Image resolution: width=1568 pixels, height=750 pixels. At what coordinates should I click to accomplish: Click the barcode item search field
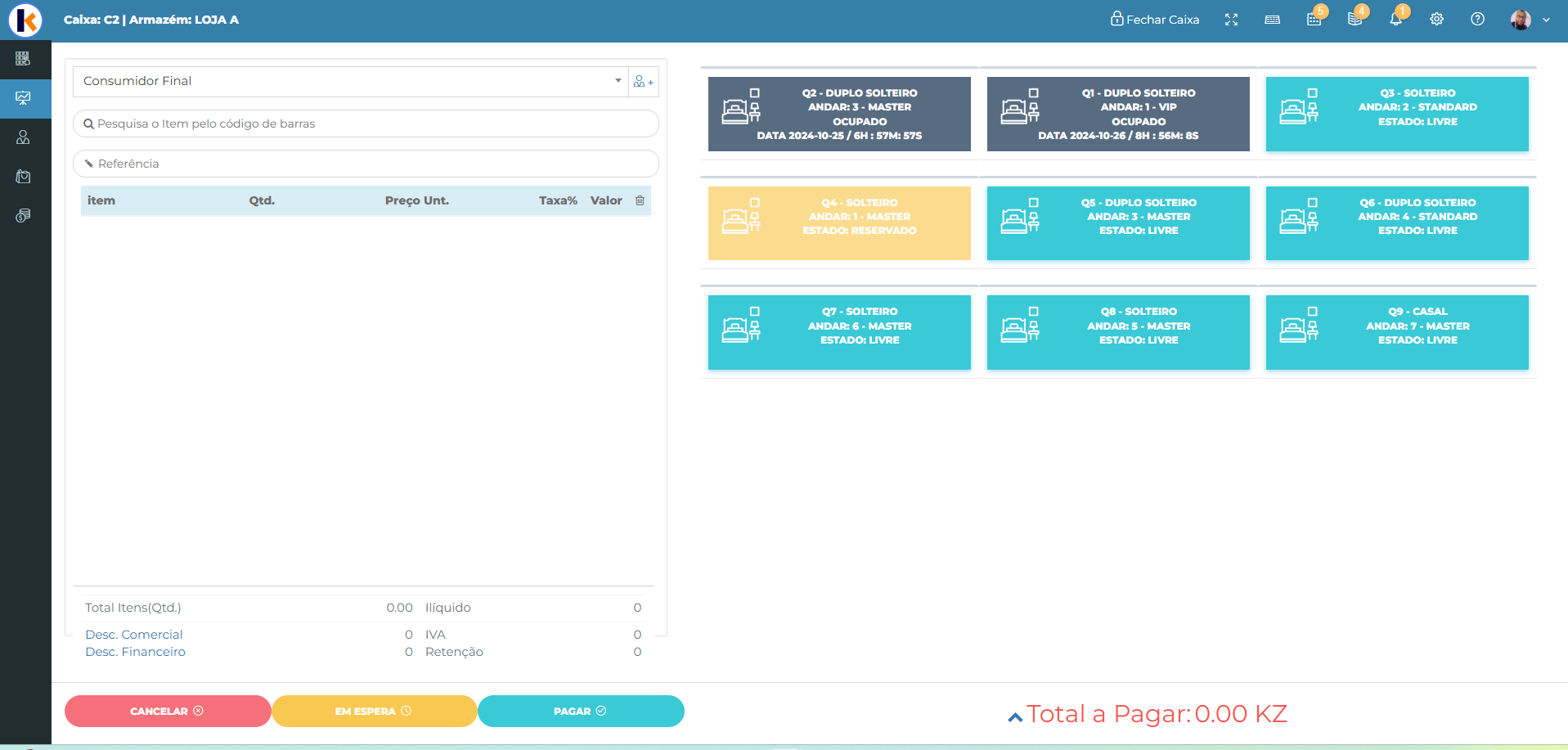coord(366,124)
